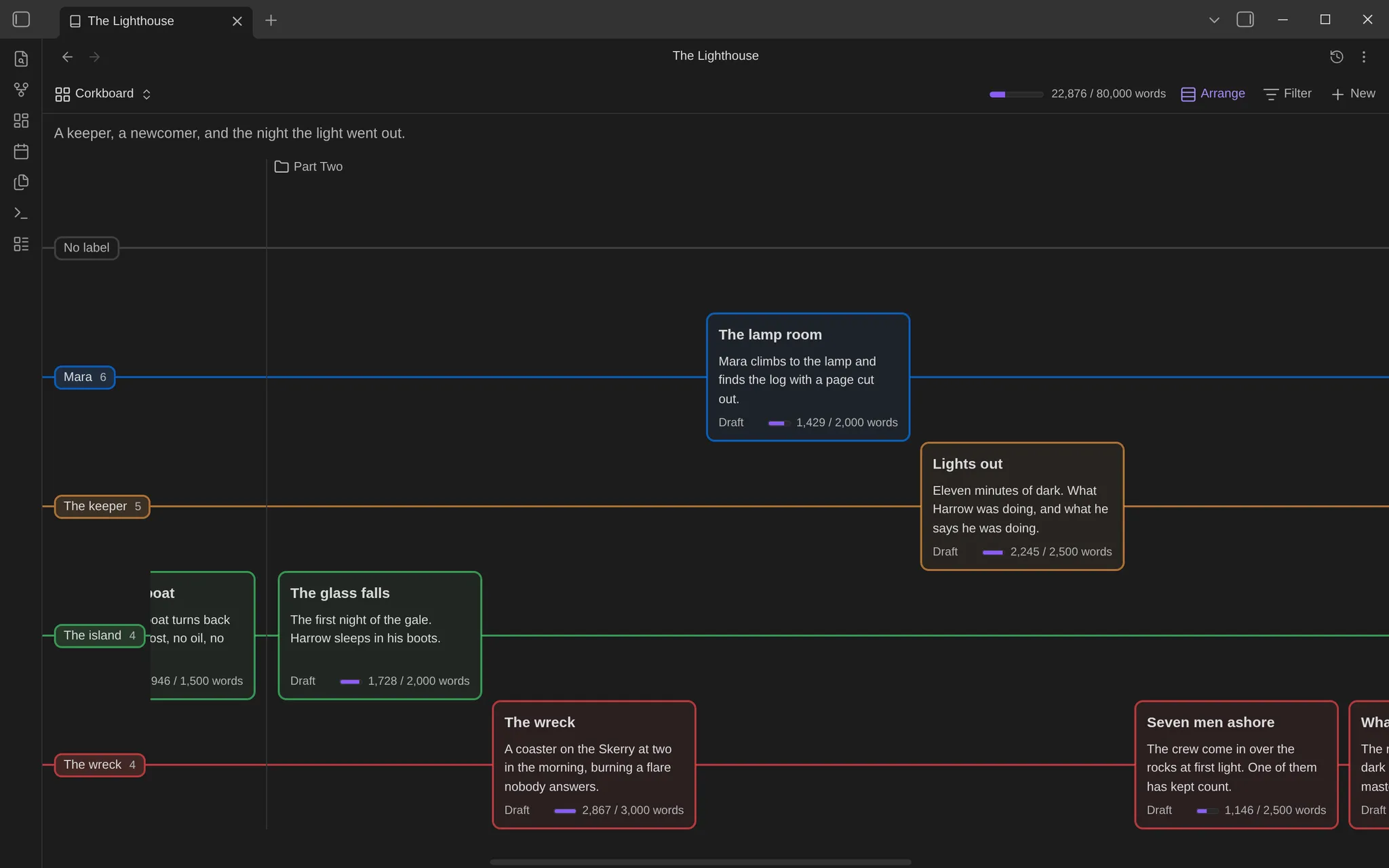Toggle the Arrange by label mode
The height and width of the screenshot is (868, 1389).
(1213, 94)
